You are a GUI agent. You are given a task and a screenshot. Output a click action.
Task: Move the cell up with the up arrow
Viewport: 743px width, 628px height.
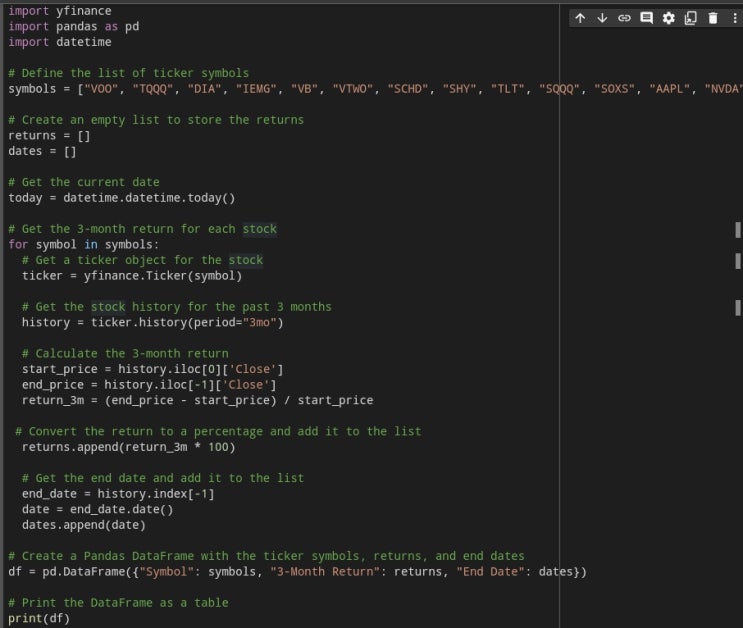580,18
